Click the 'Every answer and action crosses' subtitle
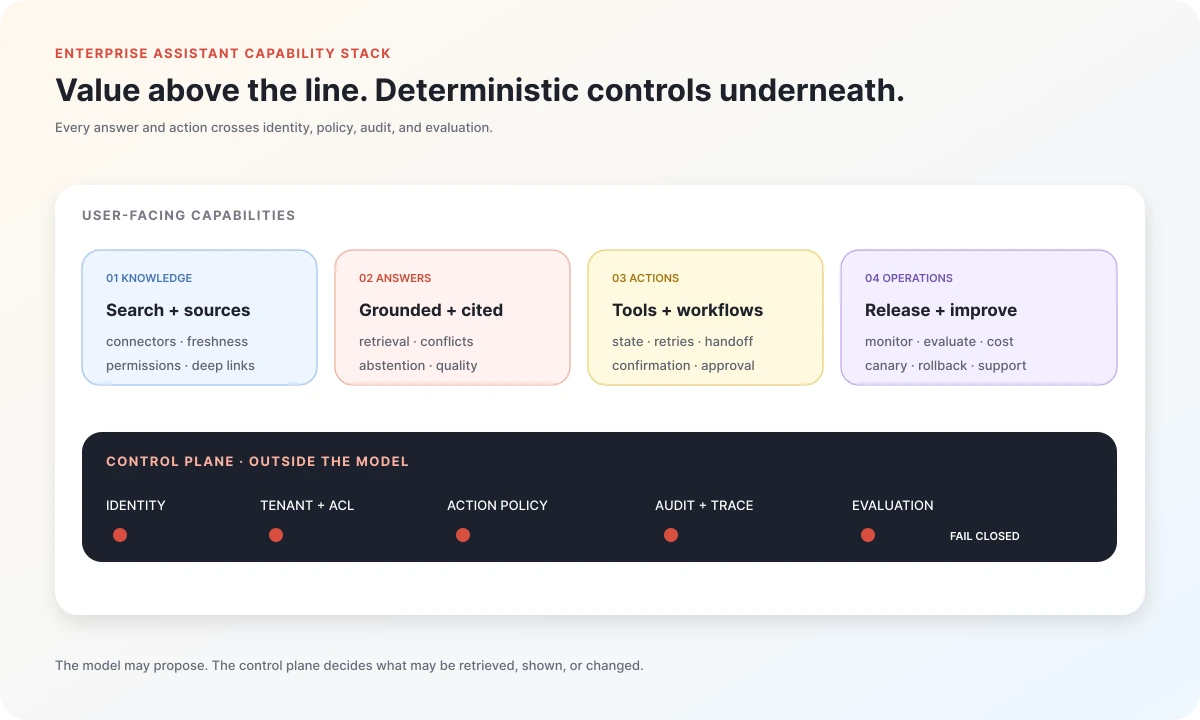This screenshot has height=720, width=1200. [x=274, y=128]
